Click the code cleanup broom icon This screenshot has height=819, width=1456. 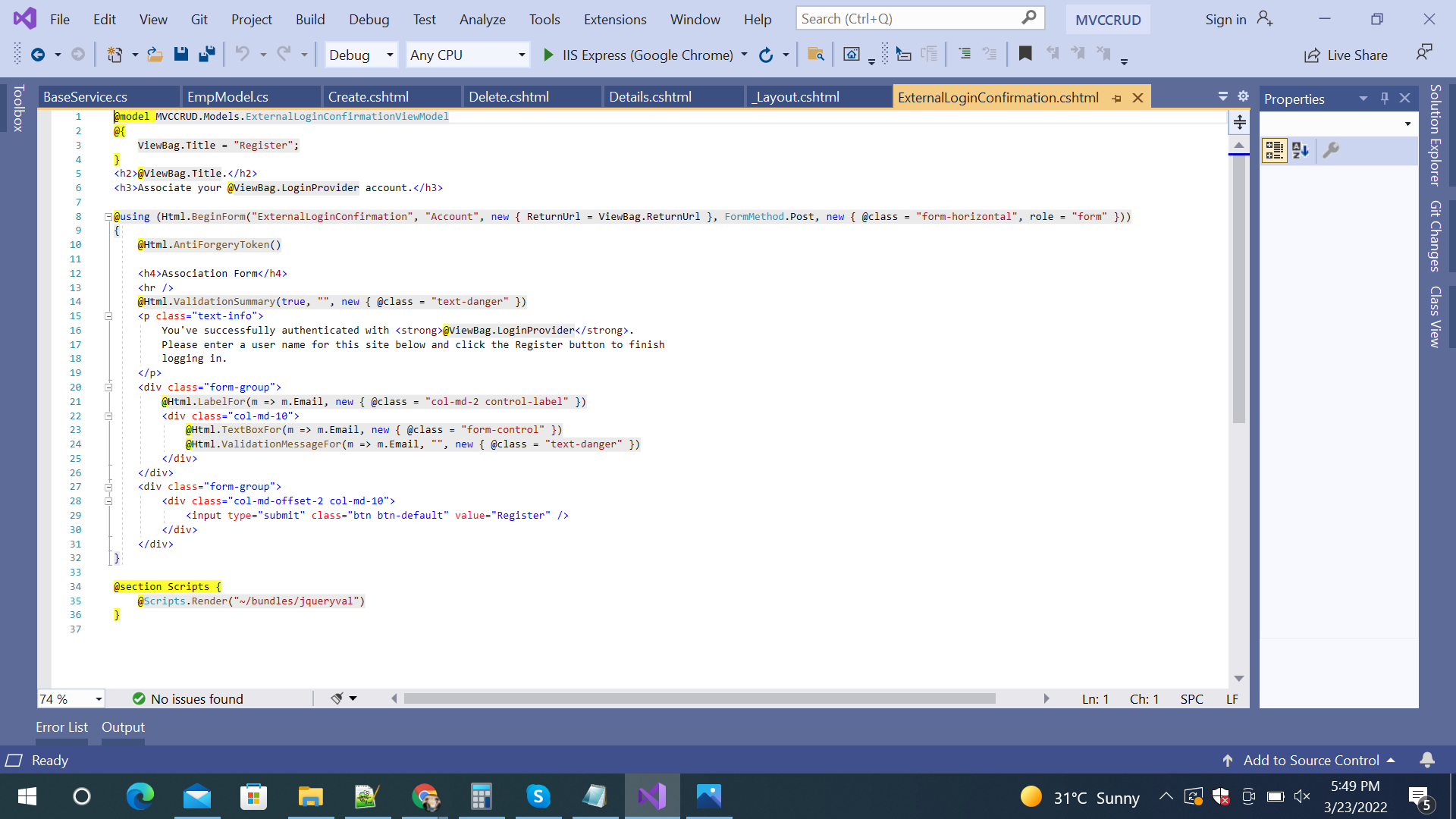coord(337,698)
